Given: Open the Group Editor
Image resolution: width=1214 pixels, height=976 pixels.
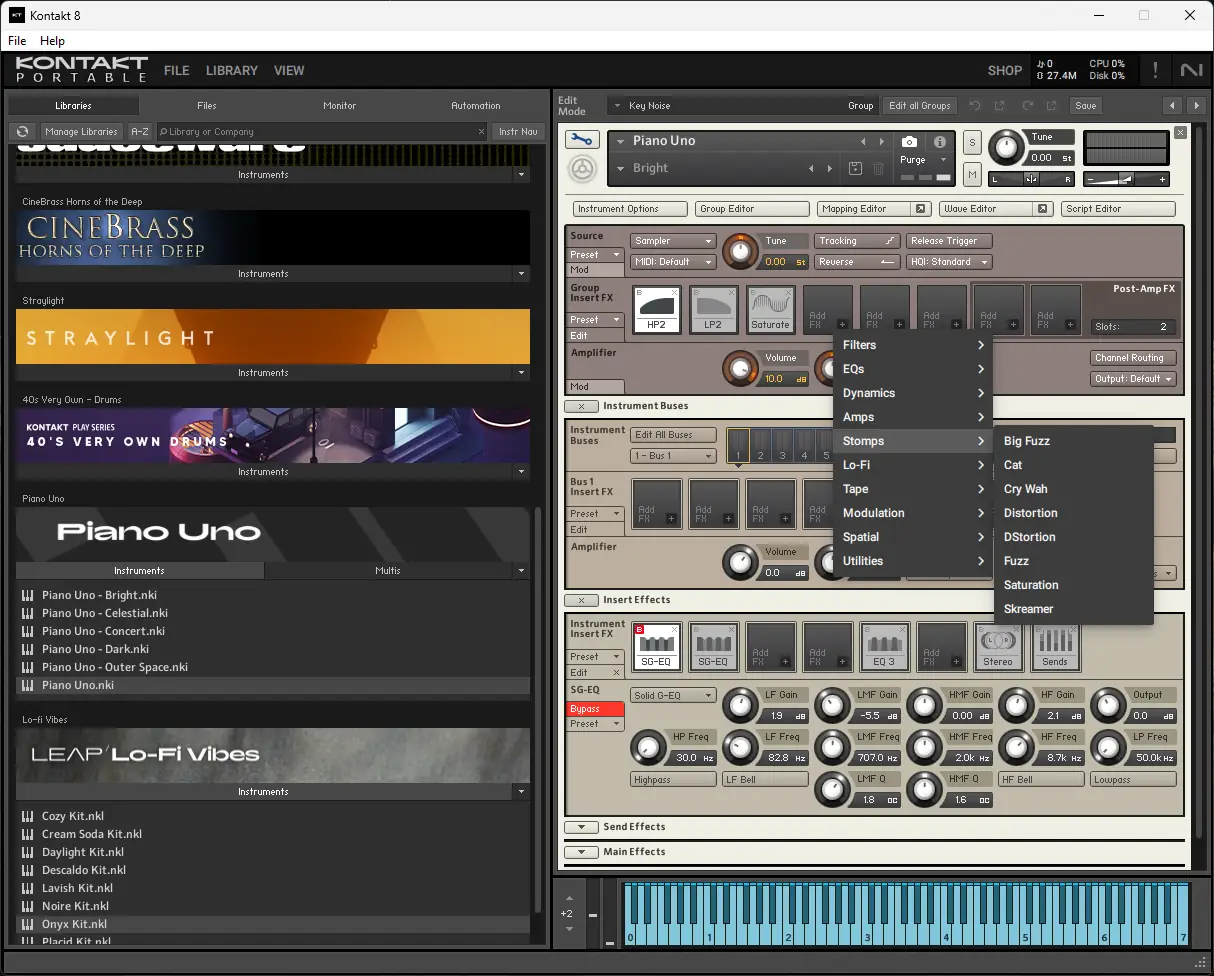Looking at the screenshot, I should point(752,209).
